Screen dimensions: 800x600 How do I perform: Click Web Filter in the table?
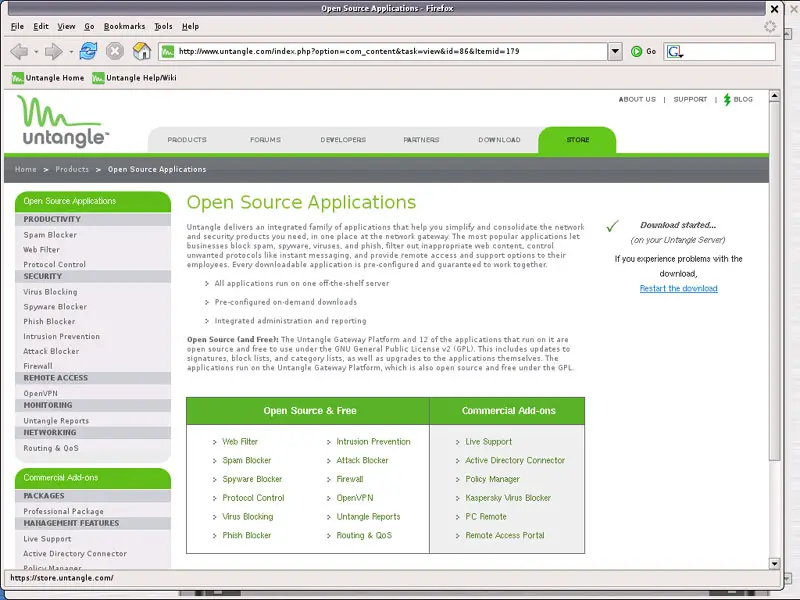pos(240,442)
